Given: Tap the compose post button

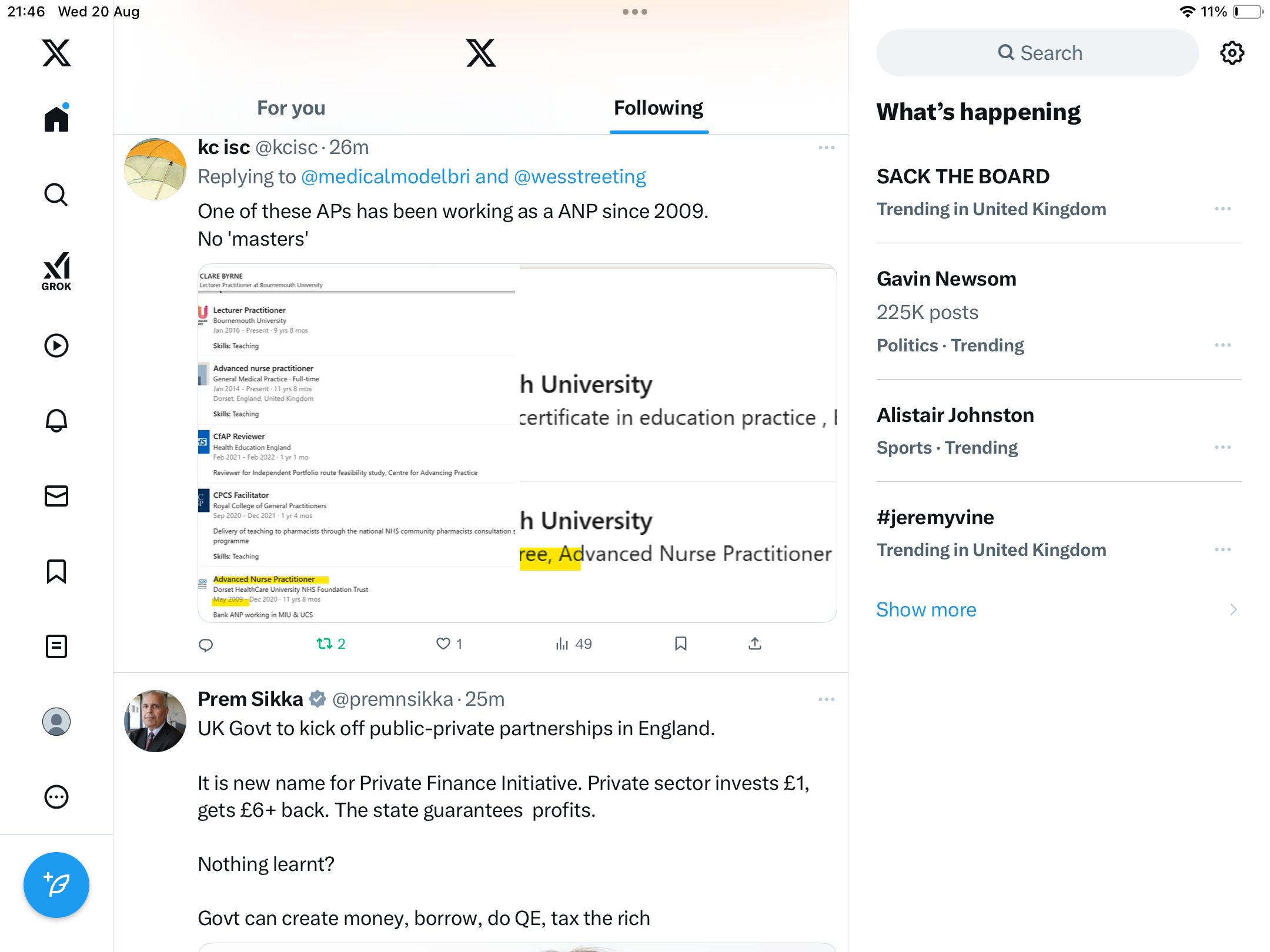Looking at the screenshot, I should (x=56, y=884).
